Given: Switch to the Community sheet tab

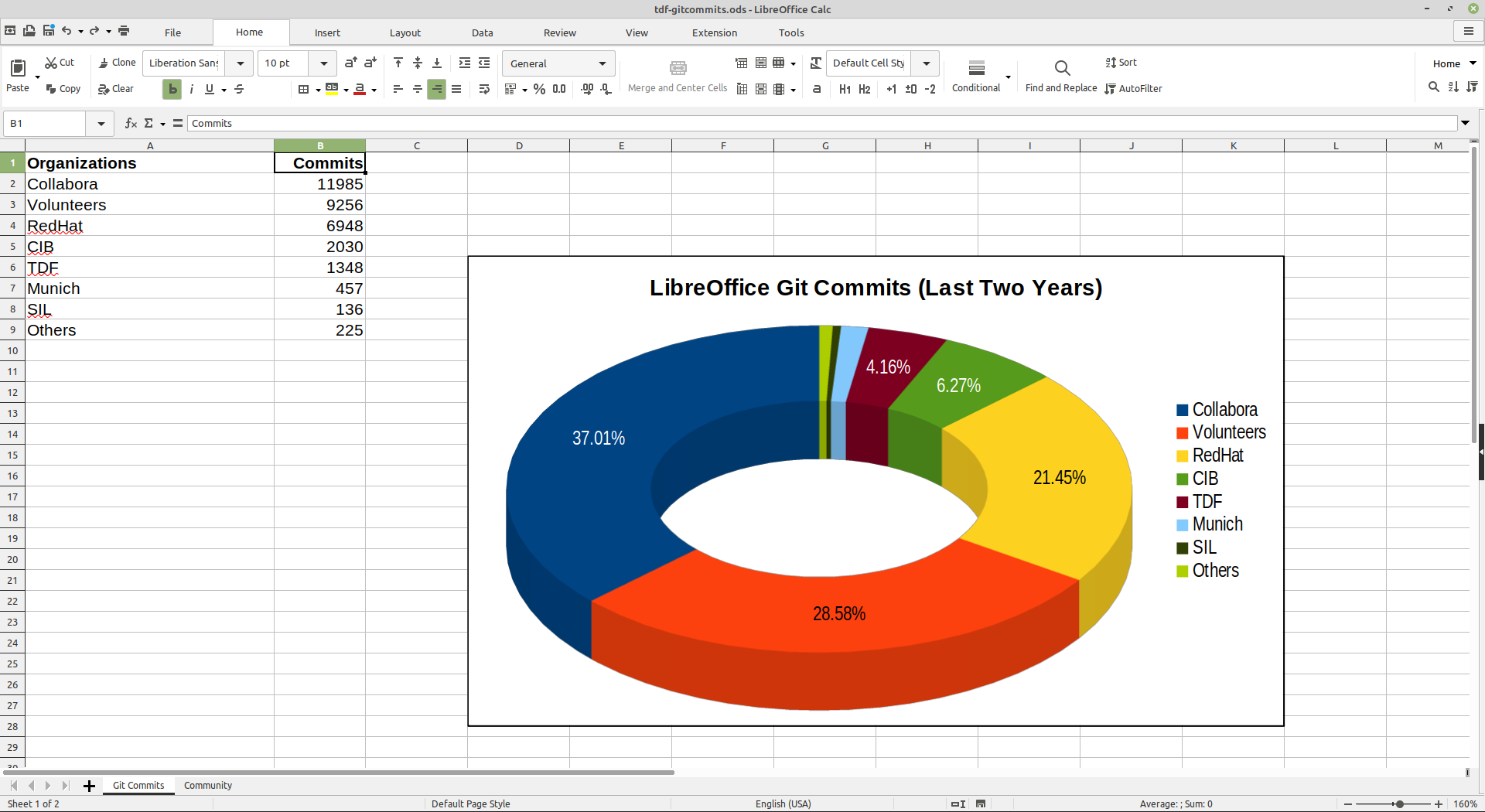Looking at the screenshot, I should (x=208, y=785).
